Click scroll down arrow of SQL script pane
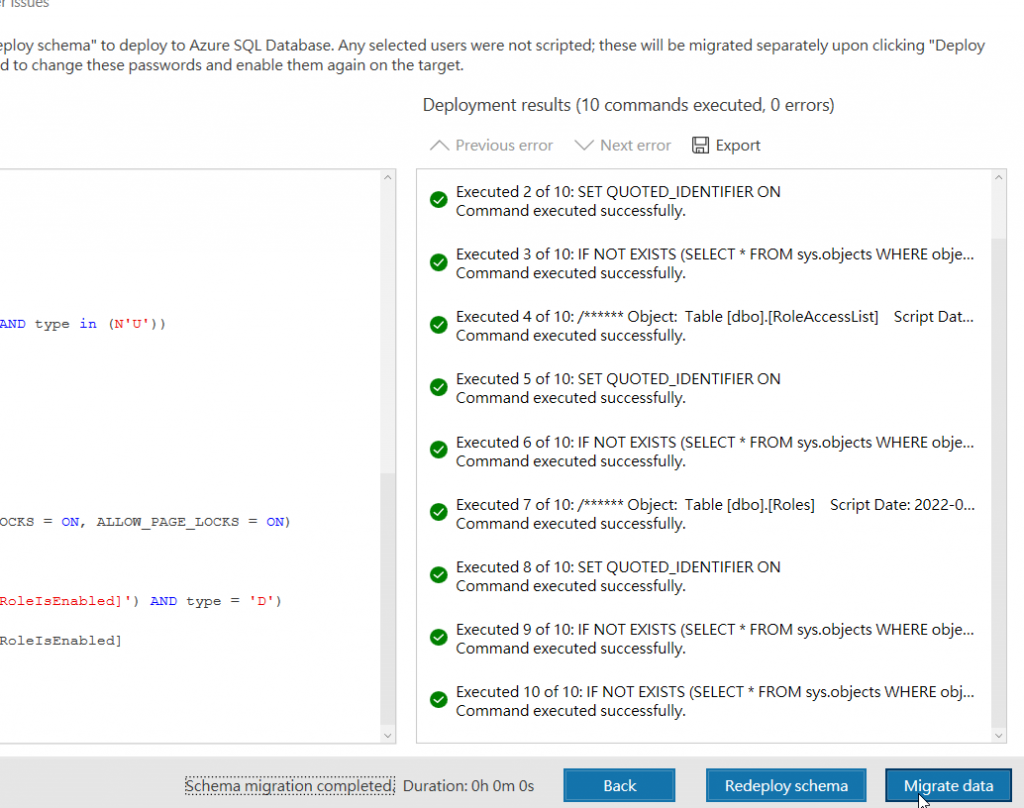Screen dimensions: 1024x808 387,735
